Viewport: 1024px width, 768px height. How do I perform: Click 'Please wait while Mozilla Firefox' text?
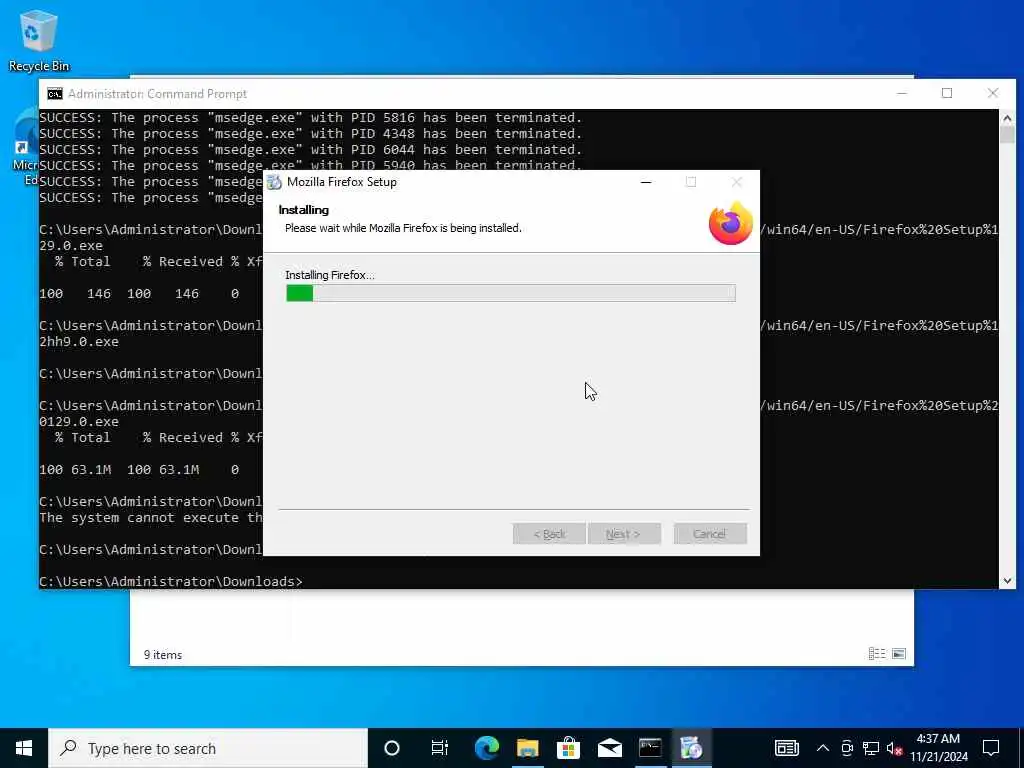coord(403,228)
